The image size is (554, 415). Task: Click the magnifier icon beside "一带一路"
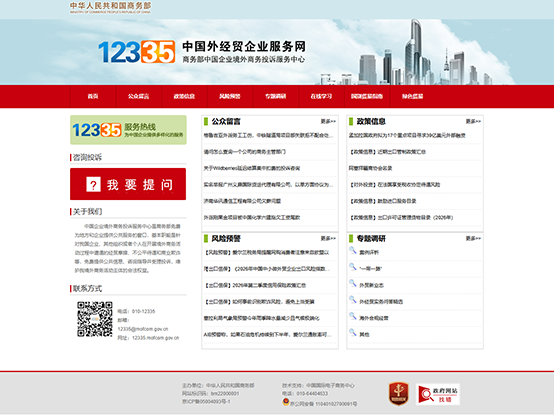353,267
